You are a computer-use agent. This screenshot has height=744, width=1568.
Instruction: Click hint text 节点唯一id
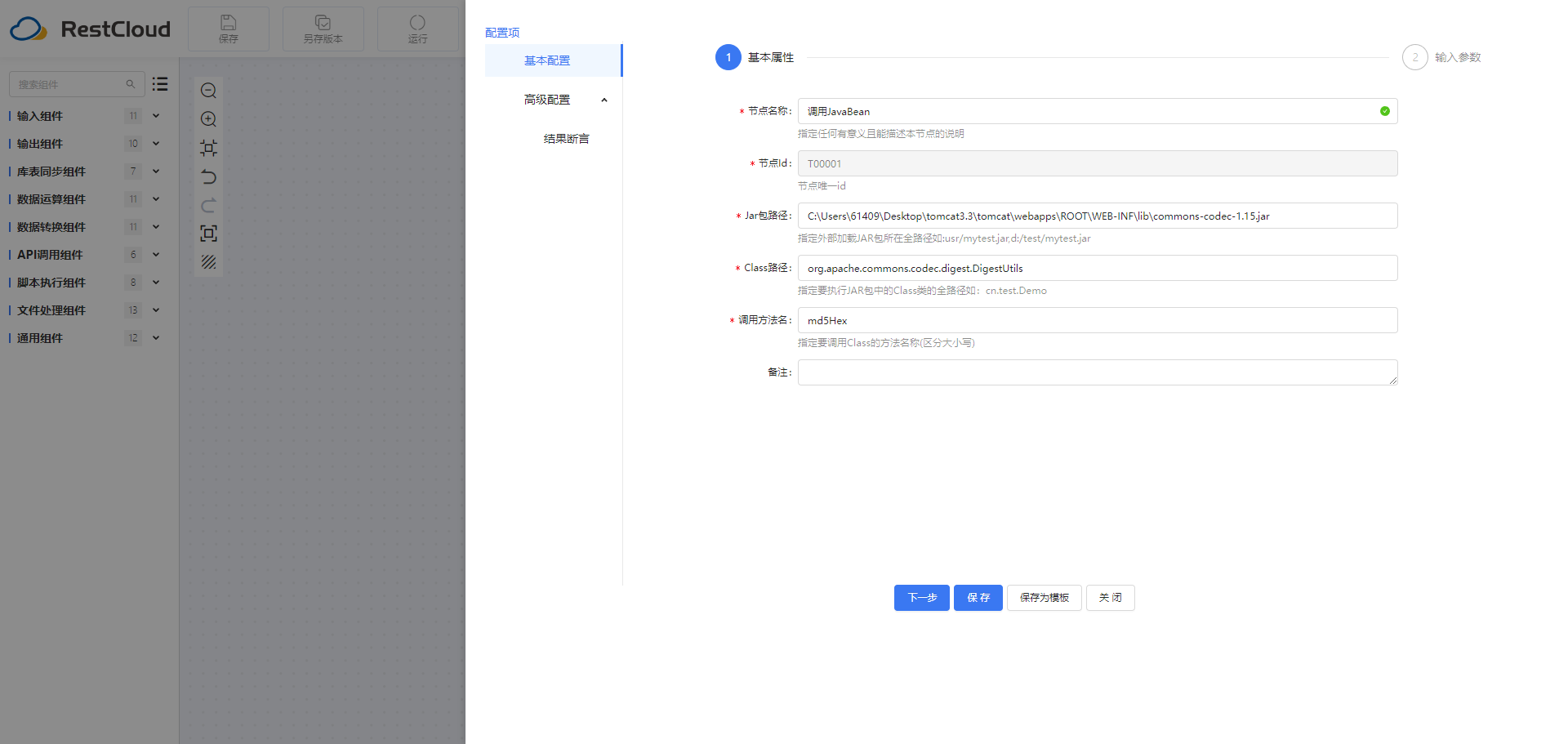822,186
